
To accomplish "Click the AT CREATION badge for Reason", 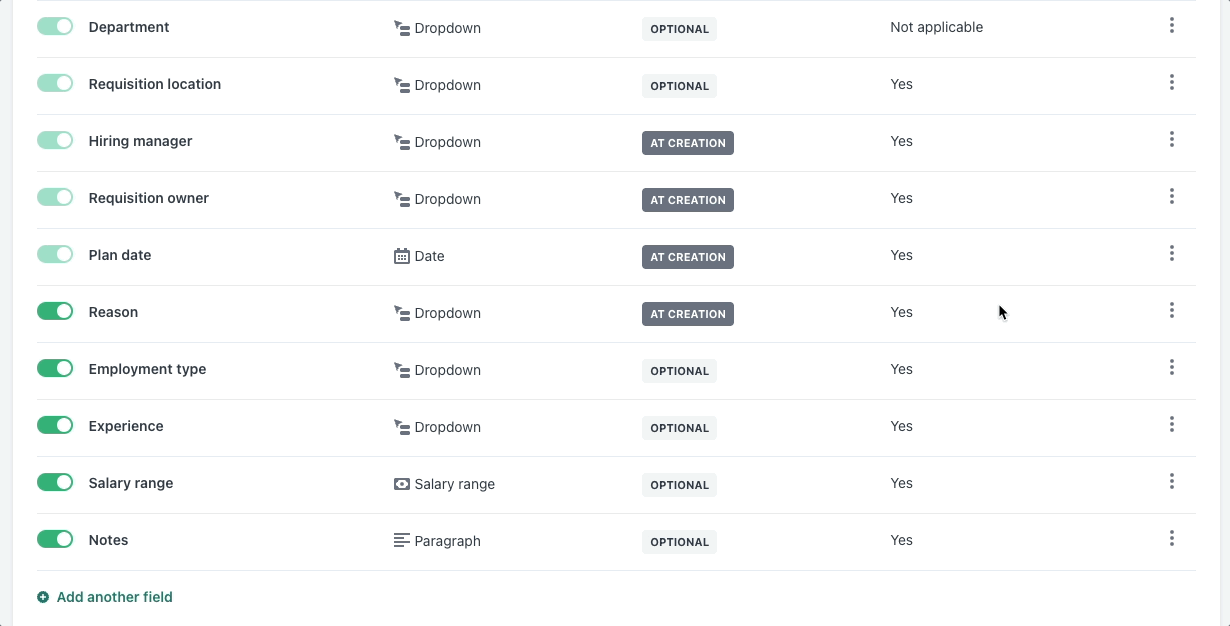I will [x=687, y=314].
